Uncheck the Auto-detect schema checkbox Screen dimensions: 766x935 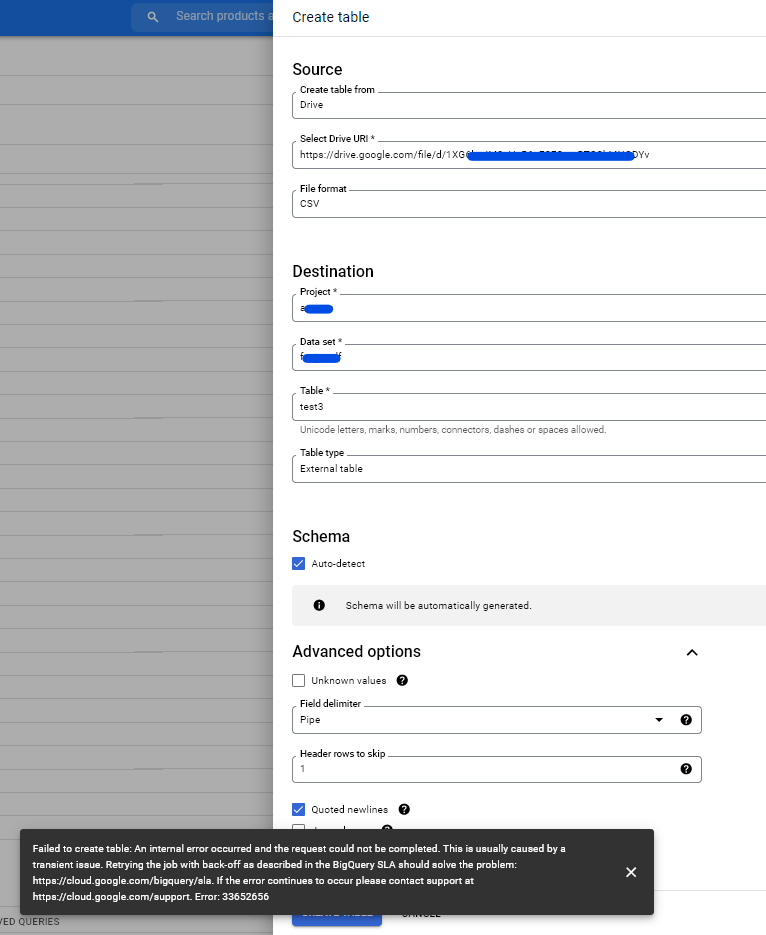click(x=299, y=564)
